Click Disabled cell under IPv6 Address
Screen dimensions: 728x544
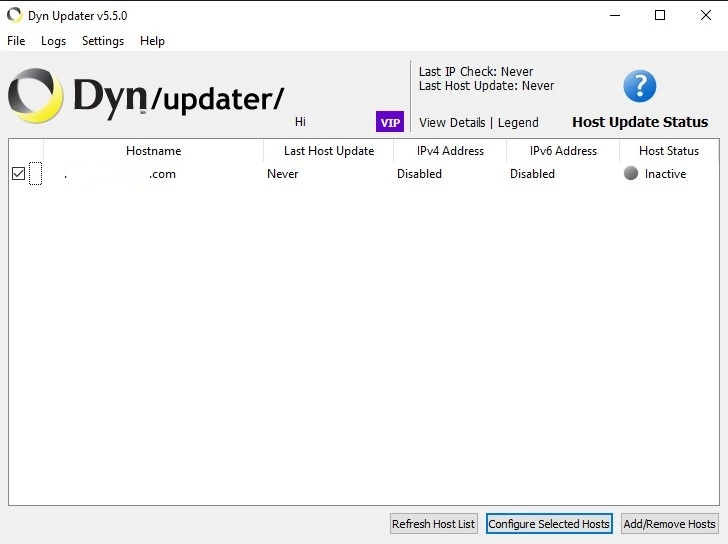[x=533, y=174]
